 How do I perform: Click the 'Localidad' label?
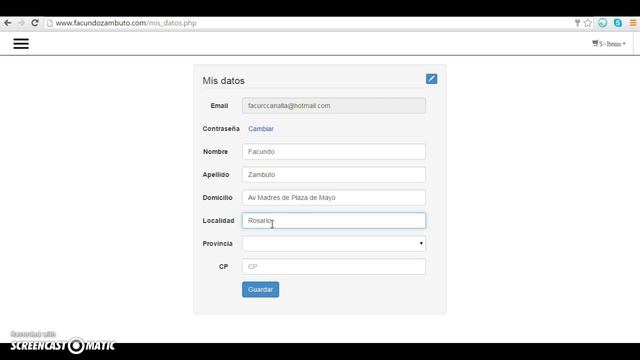pos(218,220)
